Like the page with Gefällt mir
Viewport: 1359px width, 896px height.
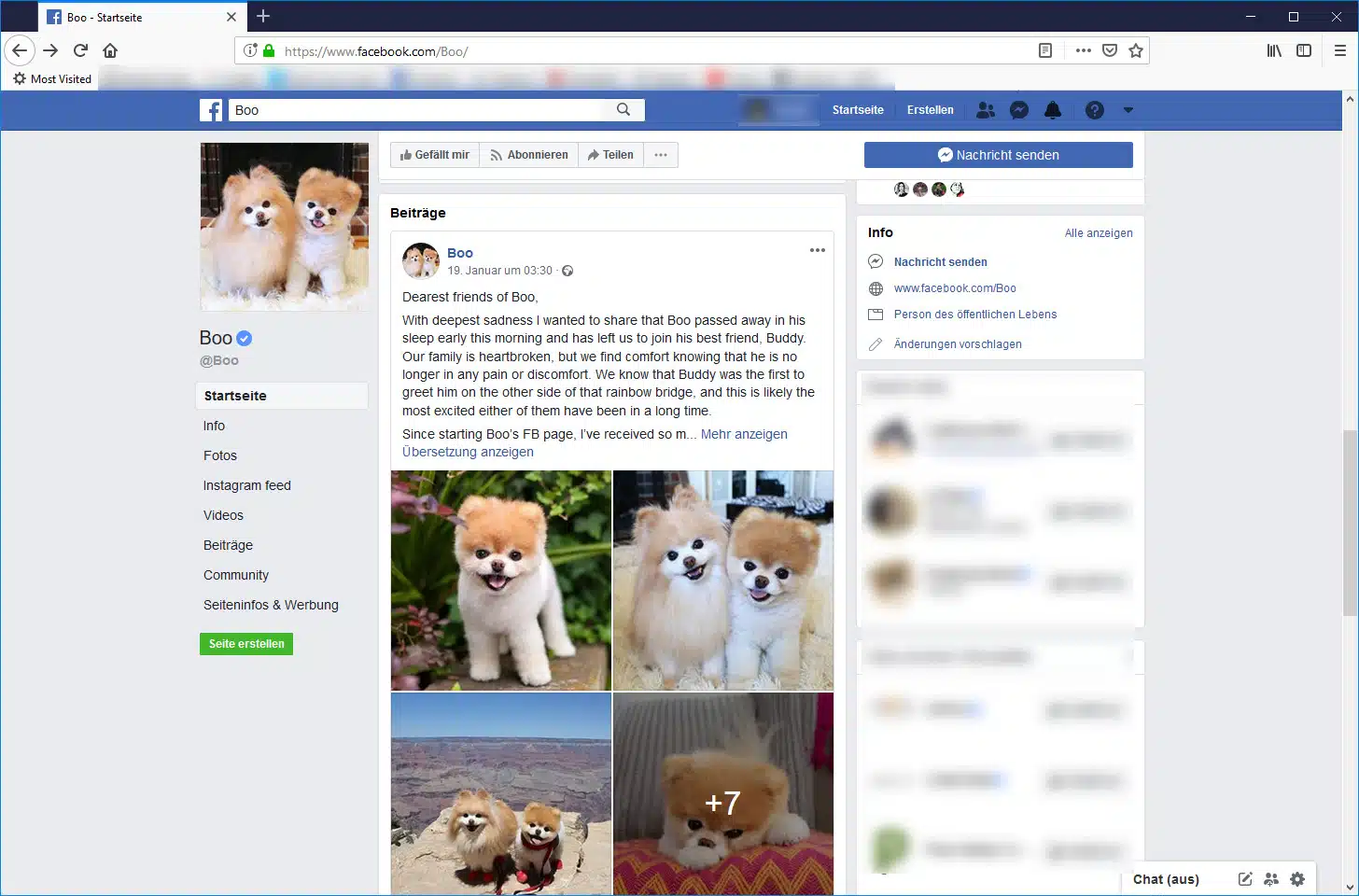(435, 155)
